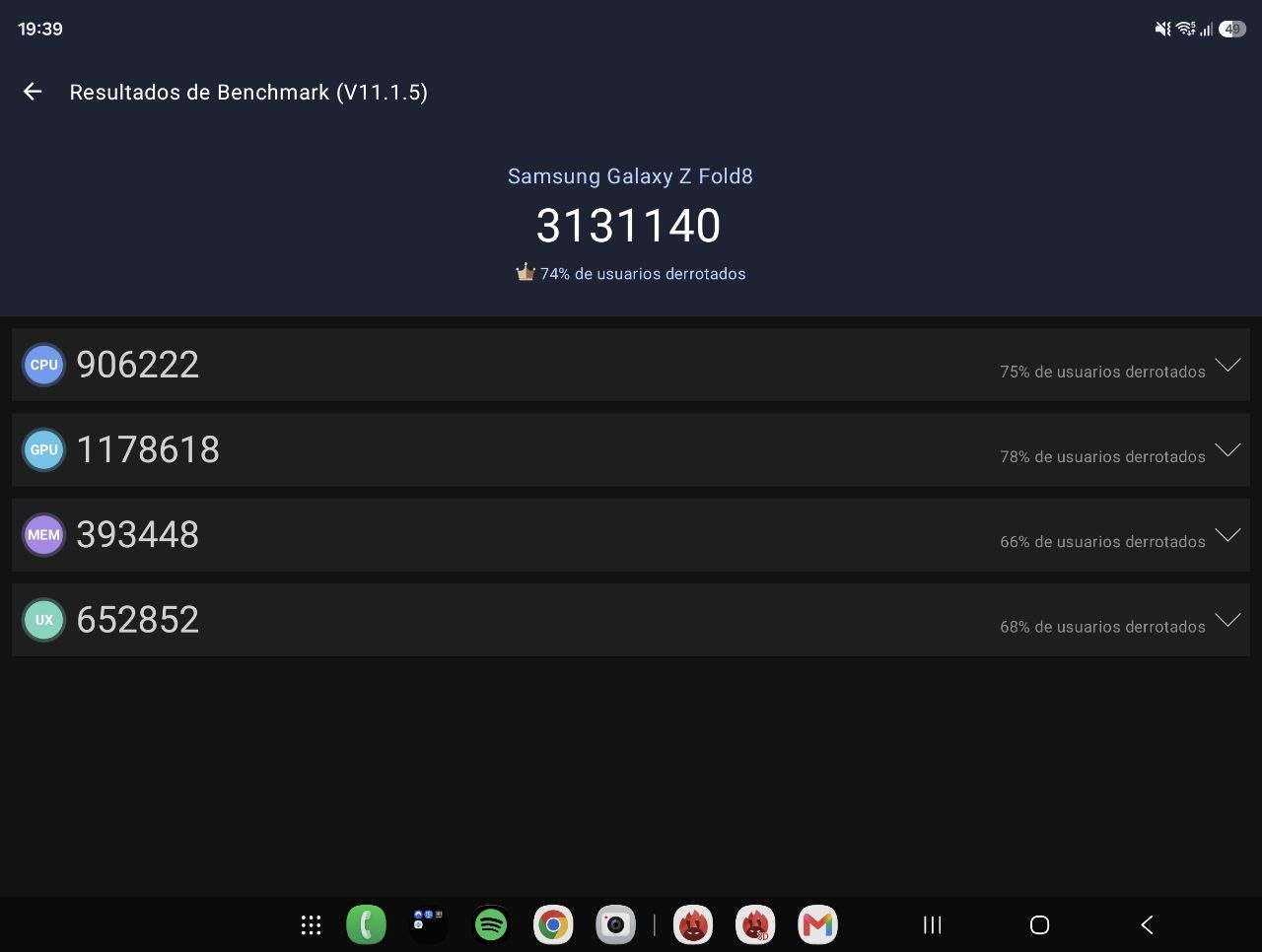This screenshot has width=1262, height=952.
Task: Tap the GPU badge icon
Action: click(43, 449)
